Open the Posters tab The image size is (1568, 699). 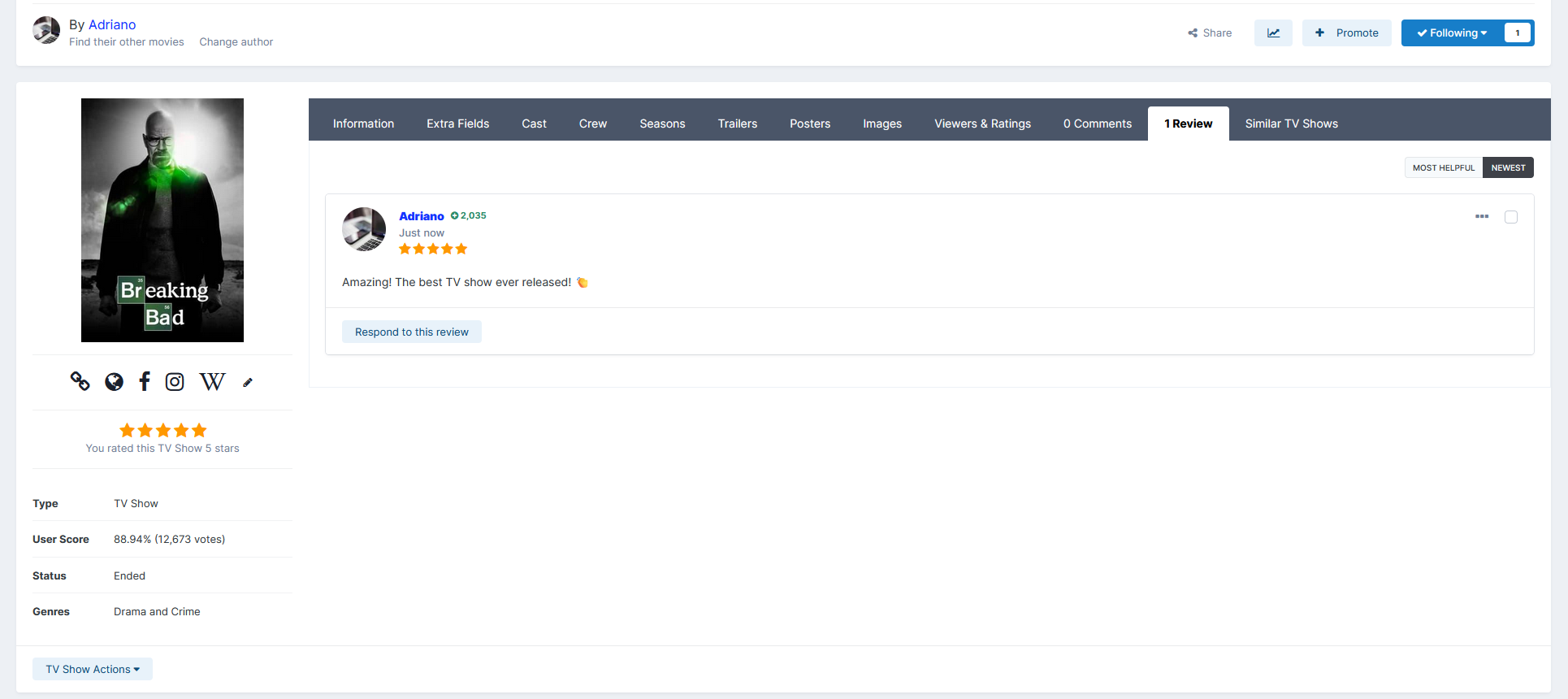tap(810, 124)
